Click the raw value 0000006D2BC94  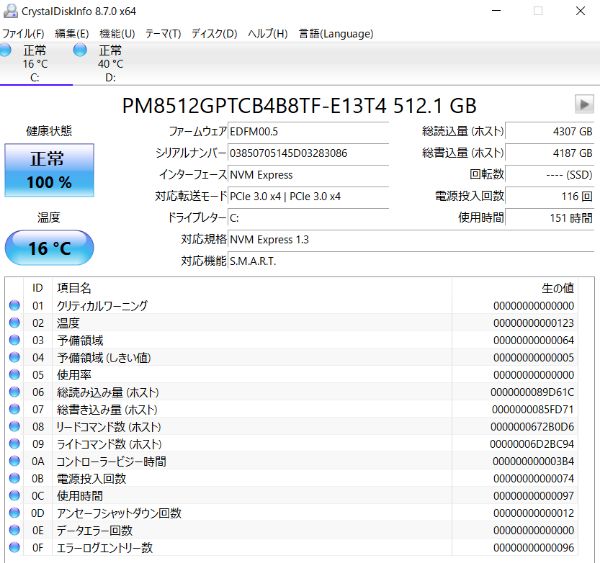tap(532, 444)
